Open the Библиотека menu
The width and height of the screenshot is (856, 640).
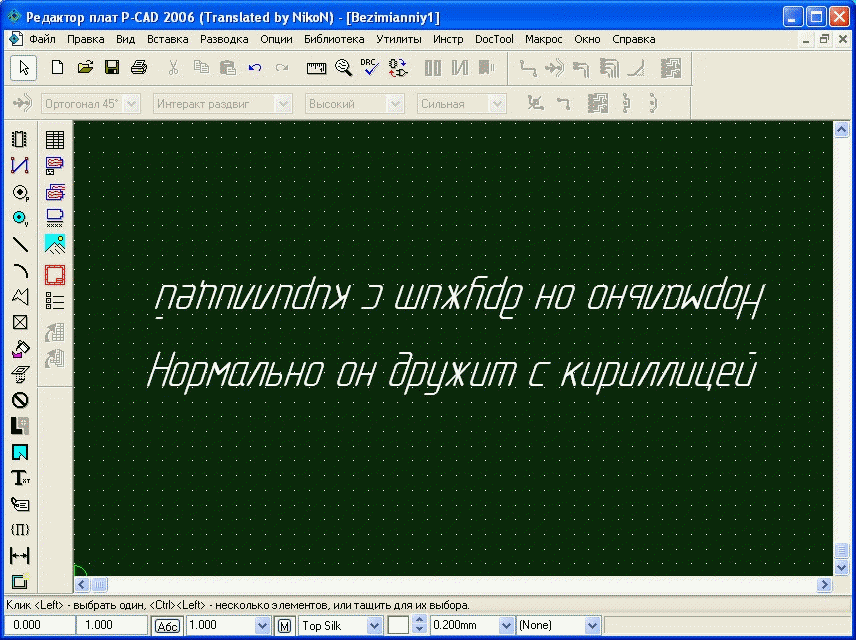tap(334, 39)
